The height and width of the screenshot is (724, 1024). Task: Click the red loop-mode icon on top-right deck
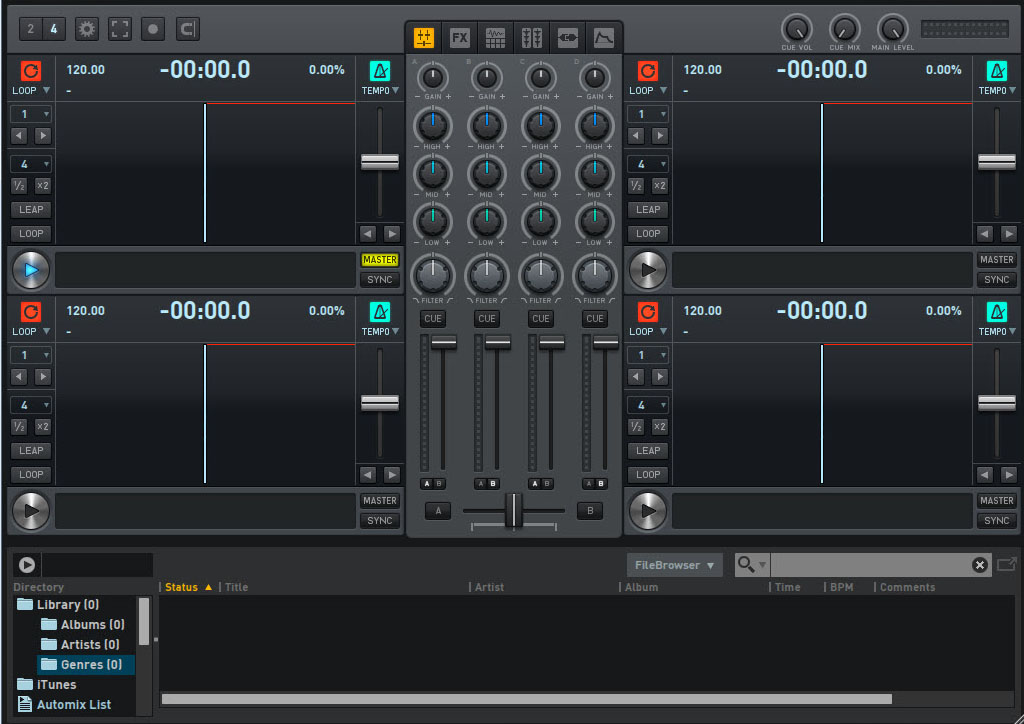click(x=648, y=71)
